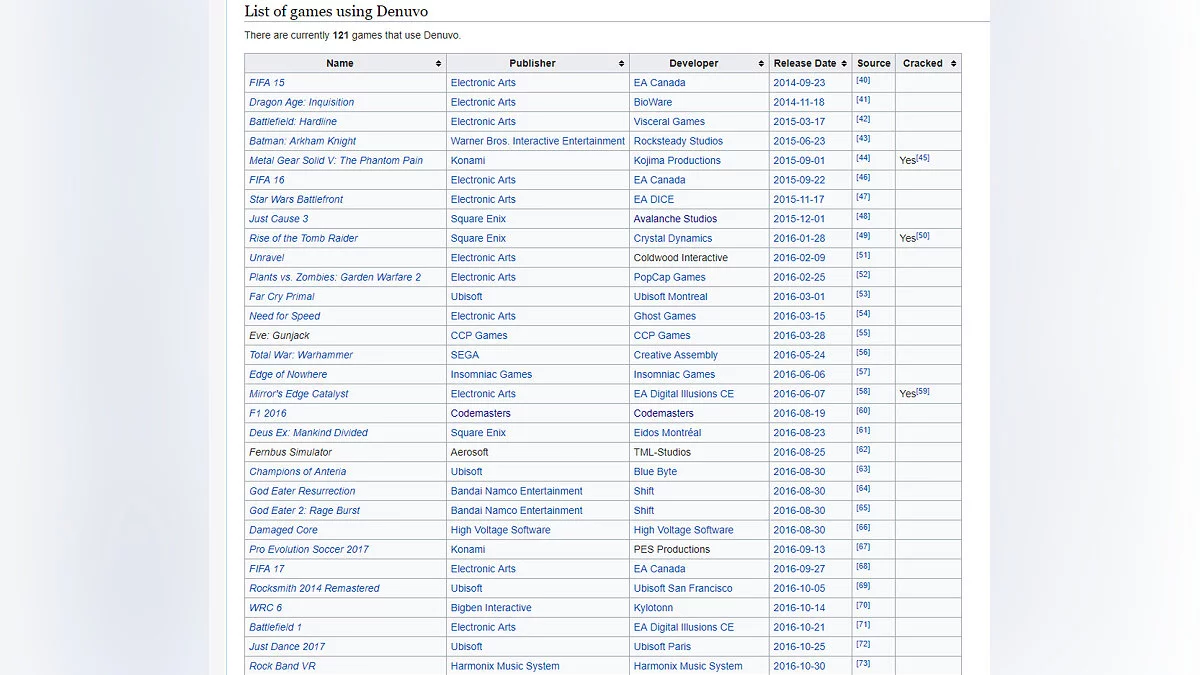This screenshot has height=675, width=1200.
Task: Open God Eater Resurrection link
Action: point(302,492)
